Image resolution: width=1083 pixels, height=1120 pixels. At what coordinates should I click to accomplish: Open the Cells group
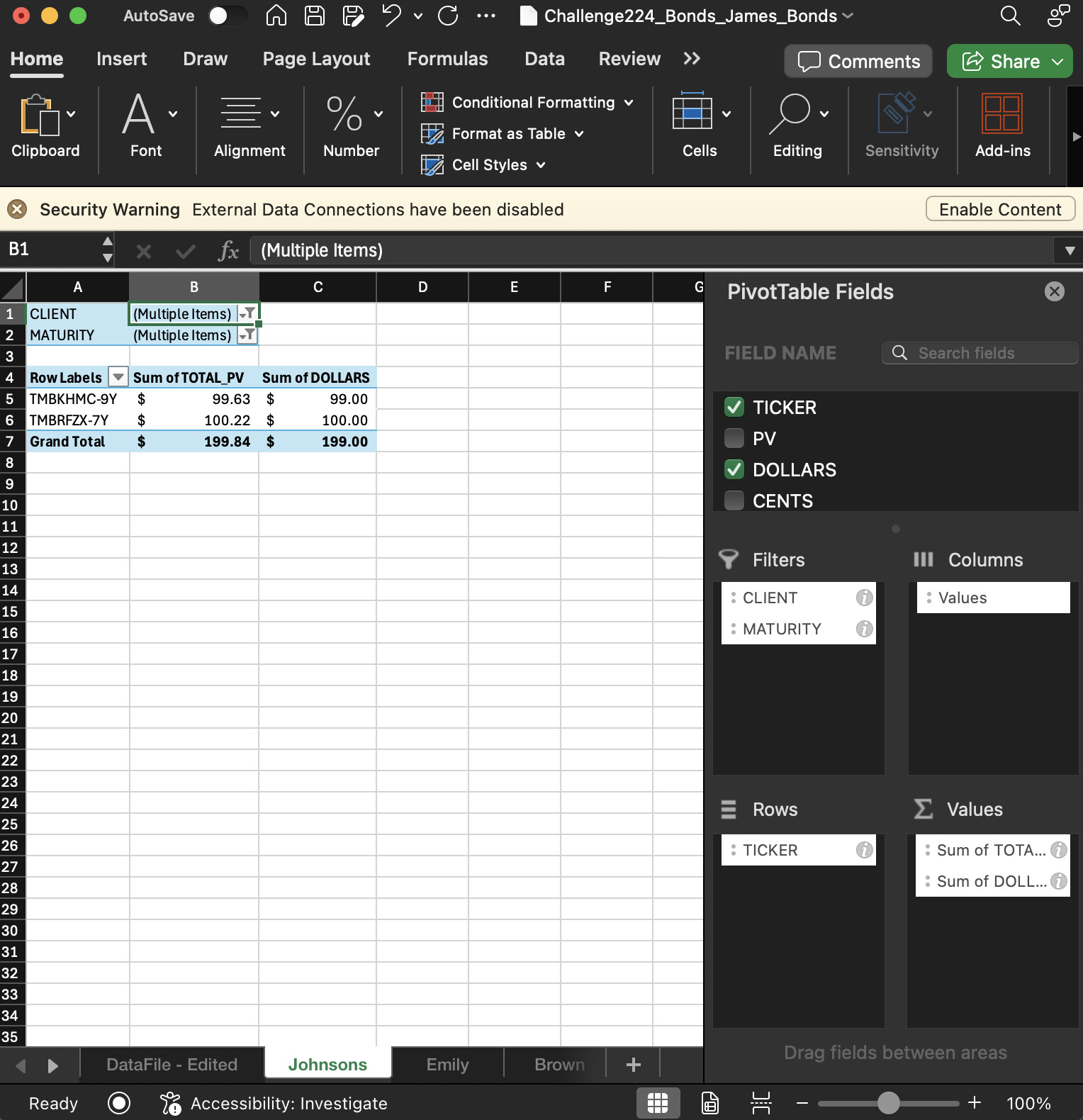(700, 127)
